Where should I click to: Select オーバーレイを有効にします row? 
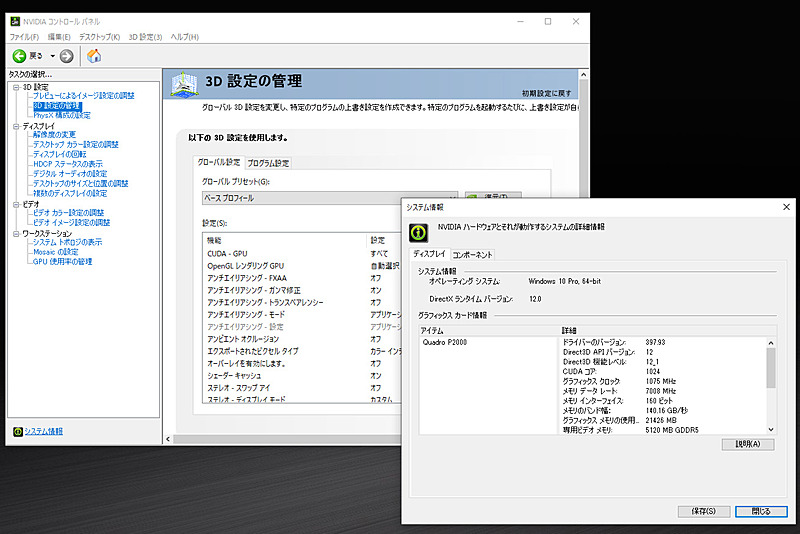303,364
